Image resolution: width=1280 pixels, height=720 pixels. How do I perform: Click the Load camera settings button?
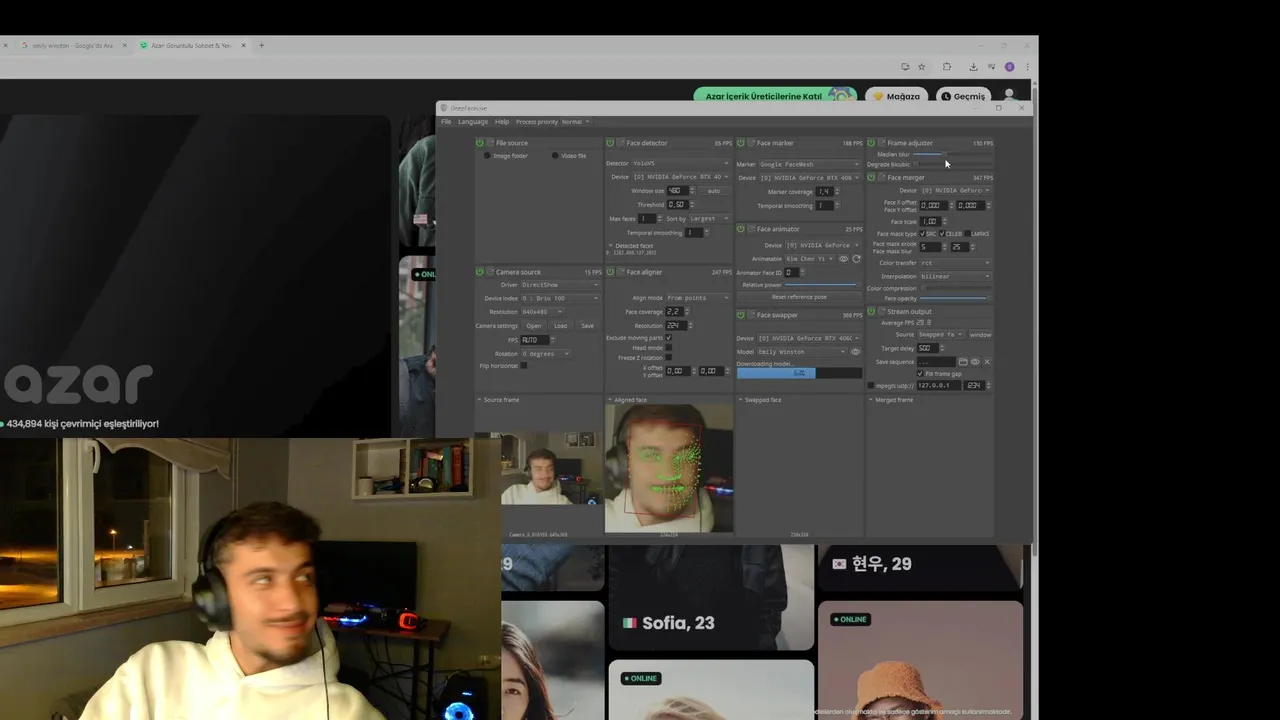click(x=560, y=326)
